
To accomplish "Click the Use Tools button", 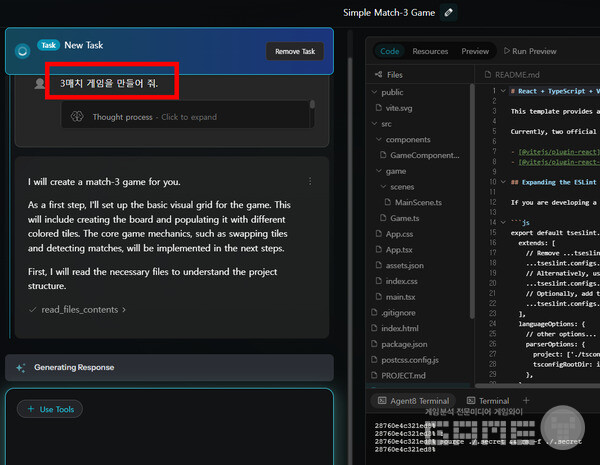I will [x=49, y=409].
